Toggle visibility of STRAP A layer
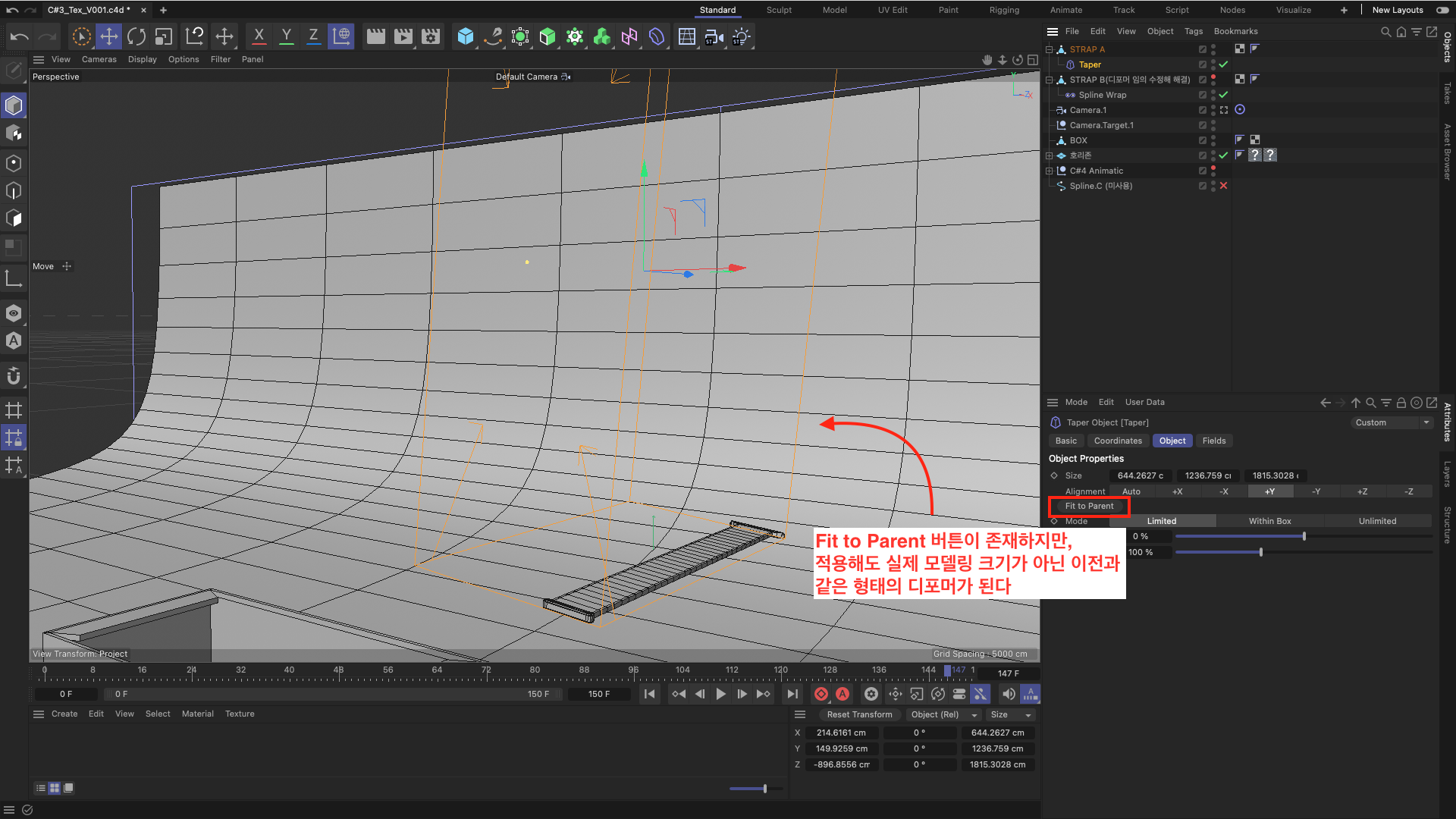The height and width of the screenshot is (819, 1456). (x=1213, y=46)
